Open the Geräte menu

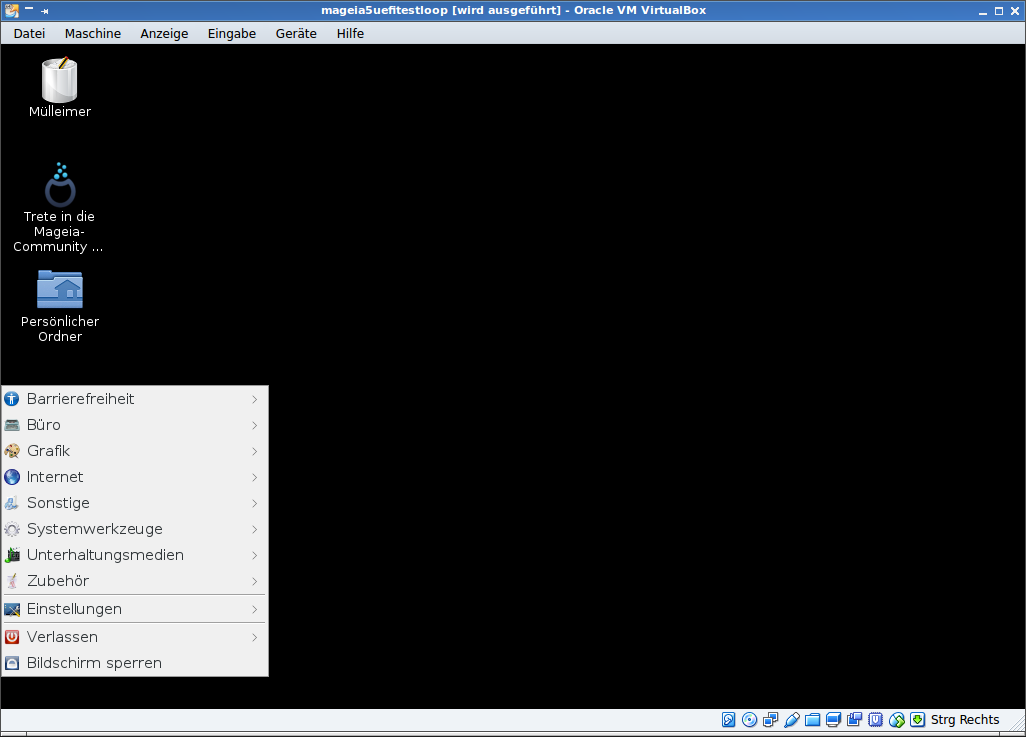[296, 33]
